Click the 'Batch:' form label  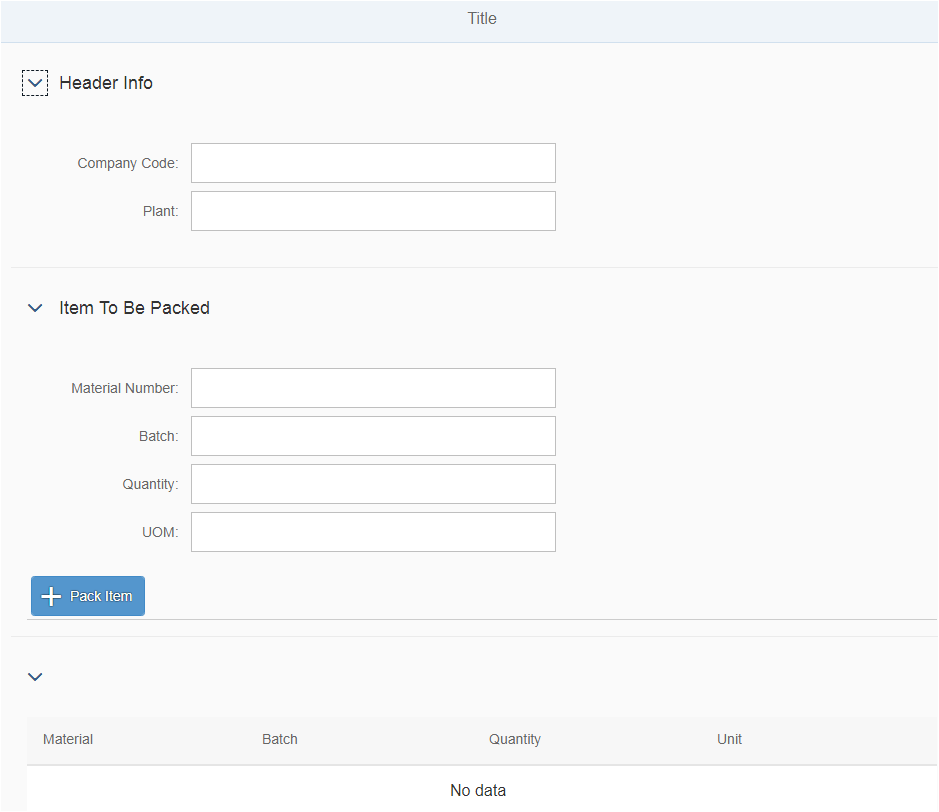[159, 437]
